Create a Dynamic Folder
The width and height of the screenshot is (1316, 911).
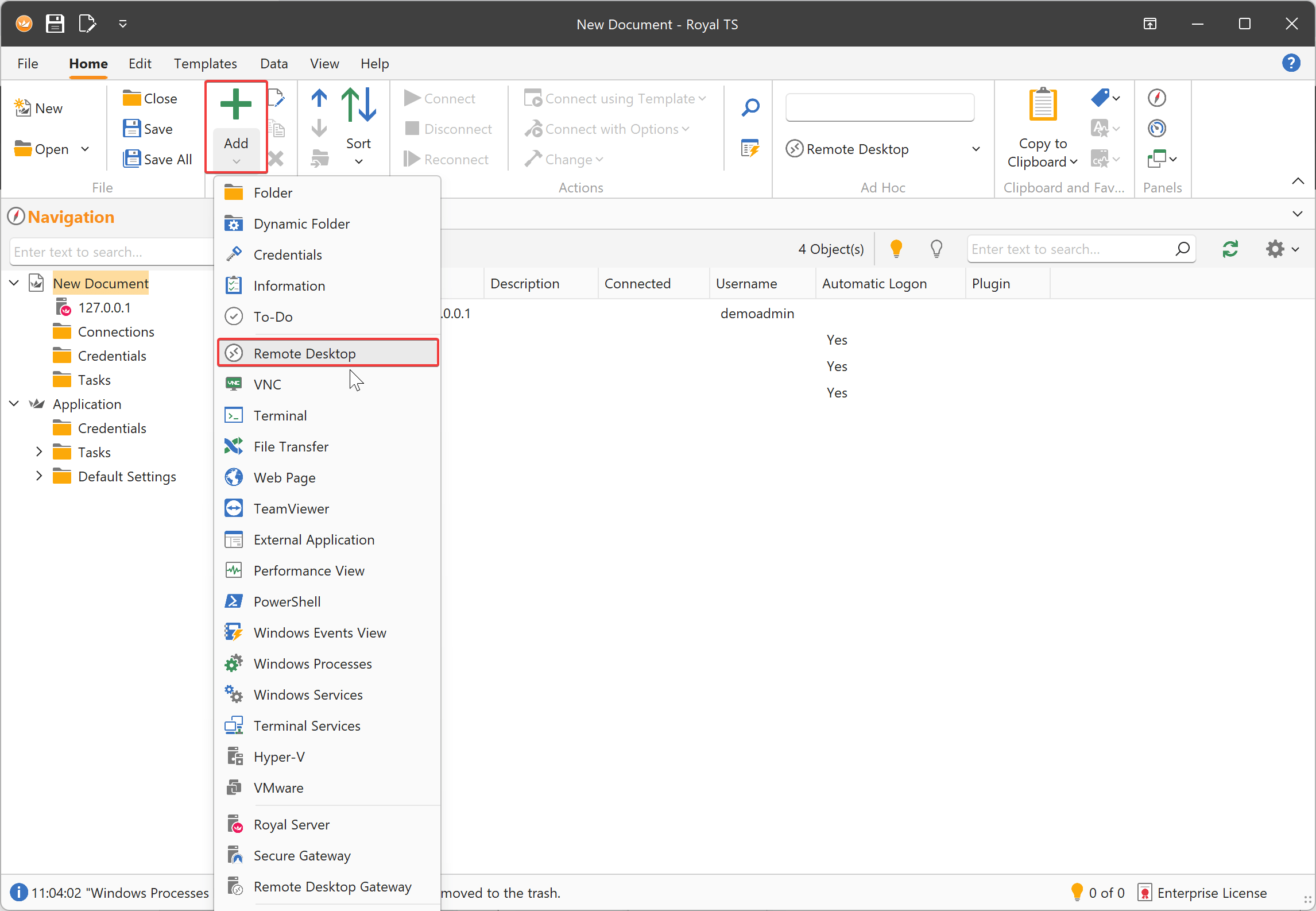pos(301,223)
